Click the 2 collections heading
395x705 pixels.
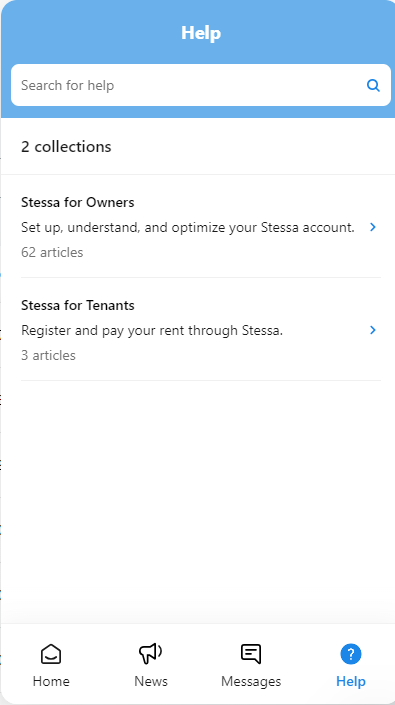click(x=66, y=147)
